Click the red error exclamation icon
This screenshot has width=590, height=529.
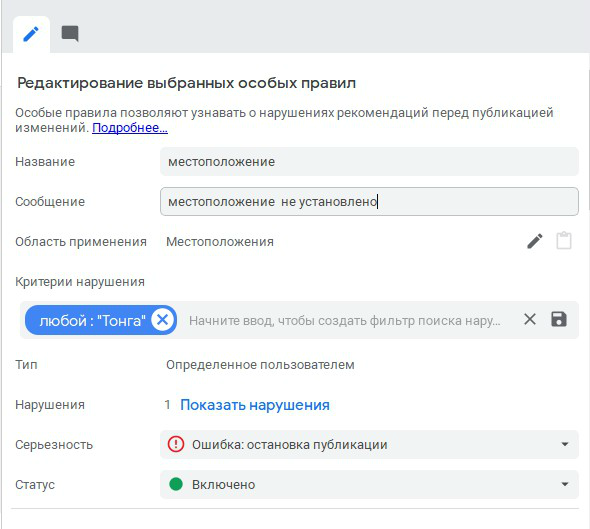[176, 444]
